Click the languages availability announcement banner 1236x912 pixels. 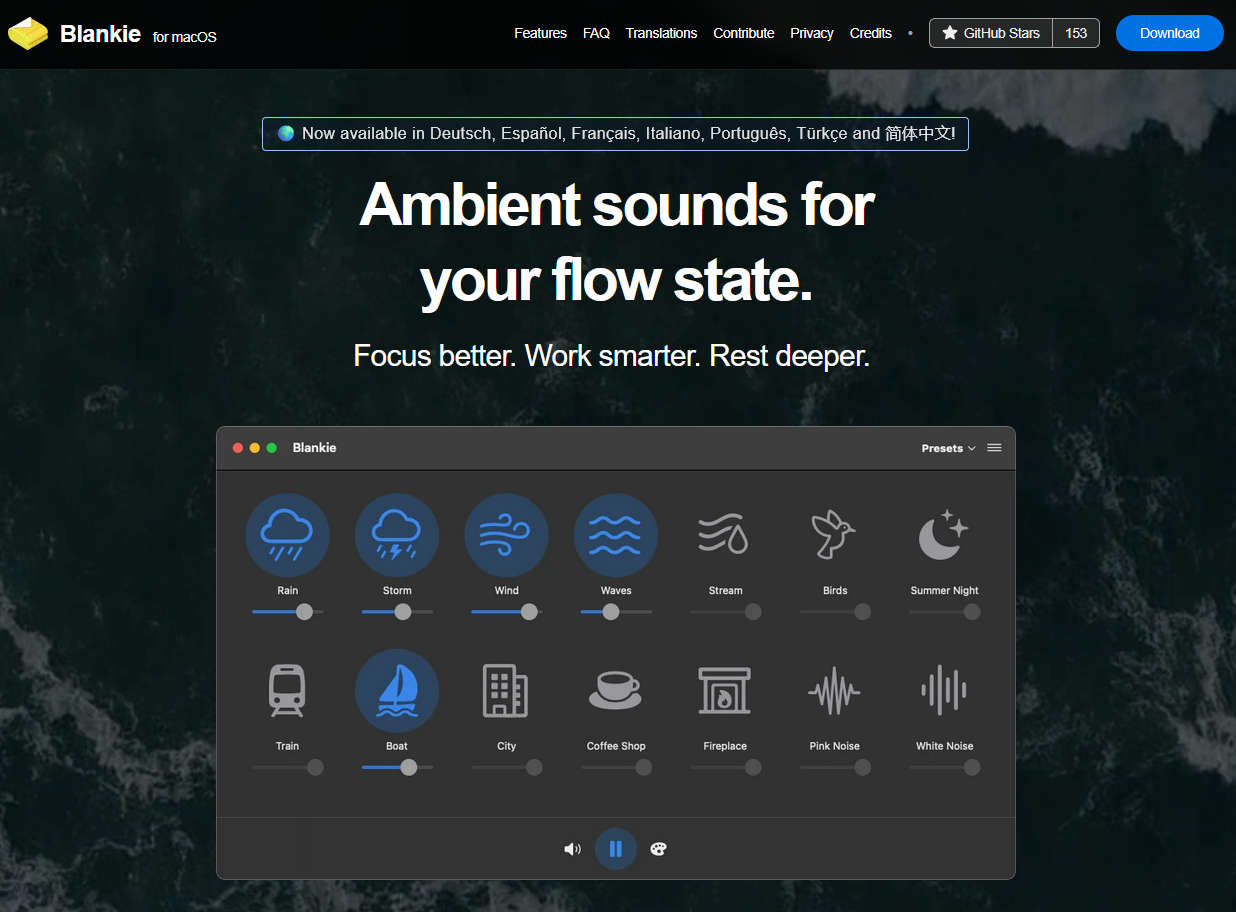[x=615, y=133]
